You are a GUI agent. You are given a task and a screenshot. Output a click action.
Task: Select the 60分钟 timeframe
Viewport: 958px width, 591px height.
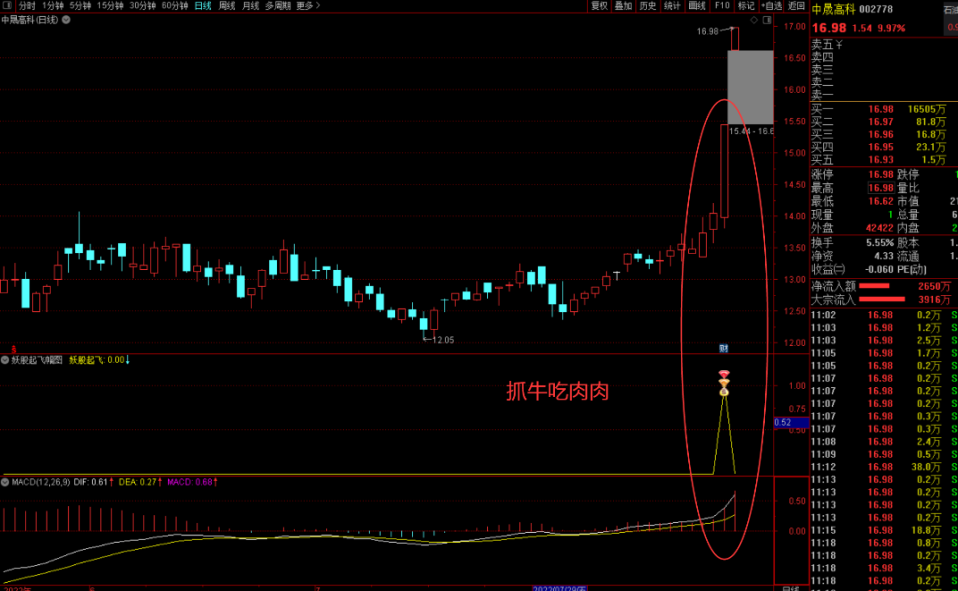pos(175,6)
